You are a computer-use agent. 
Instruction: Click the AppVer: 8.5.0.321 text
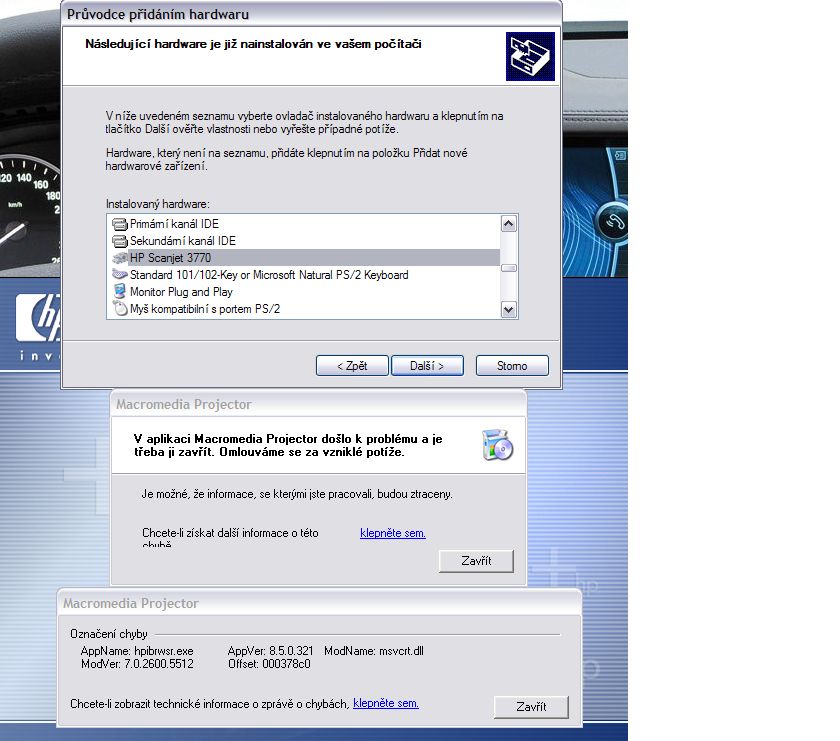pyautogui.click(x=271, y=651)
